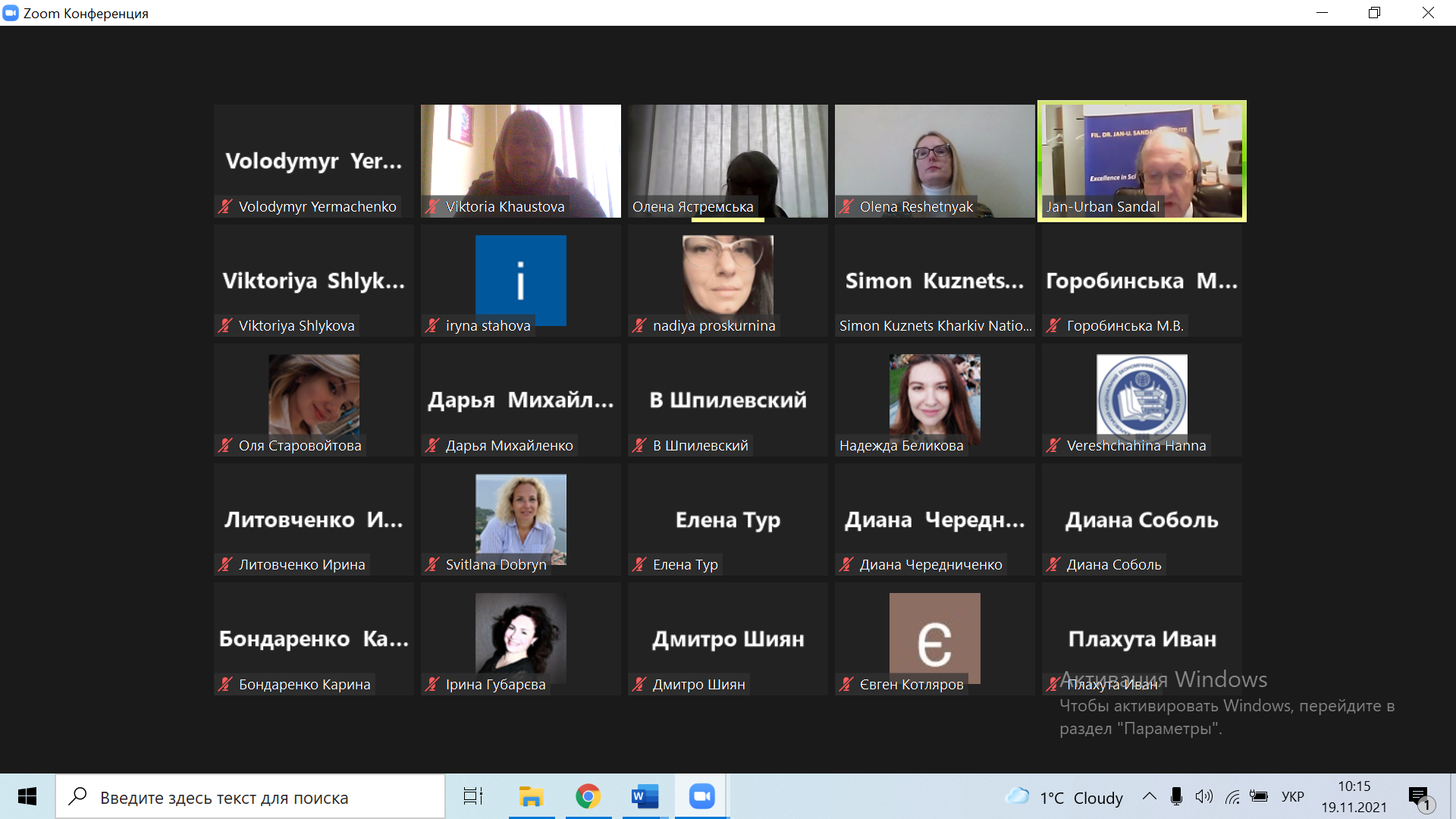Click muted mic icon beside iryna stahova
The image size is (1456, 819).
pos(432,325)
